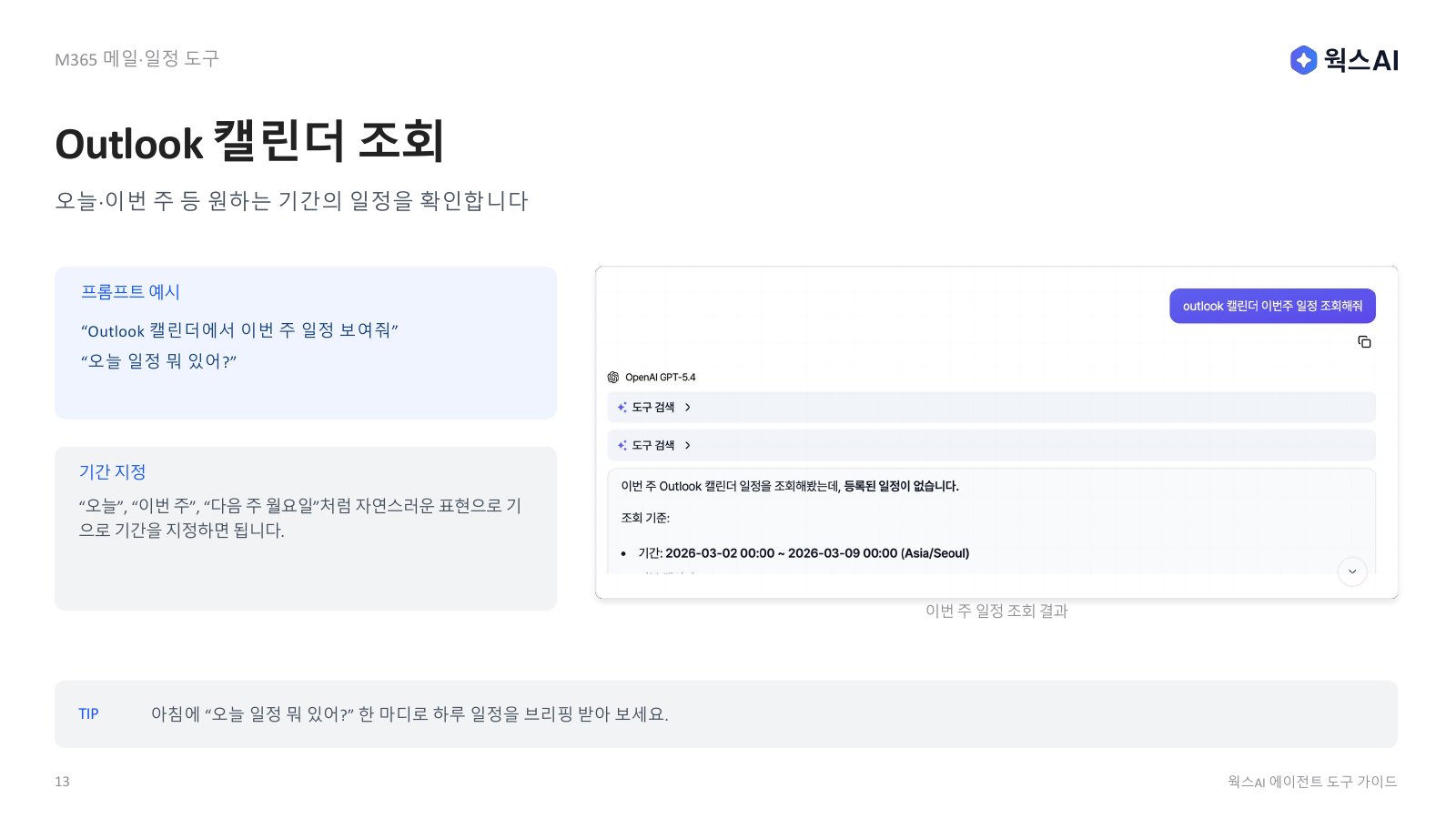Click the 기간 지정 heading
Image resolution: width=1456 pixels, height=819 pixels.
[x=112, y=472]
